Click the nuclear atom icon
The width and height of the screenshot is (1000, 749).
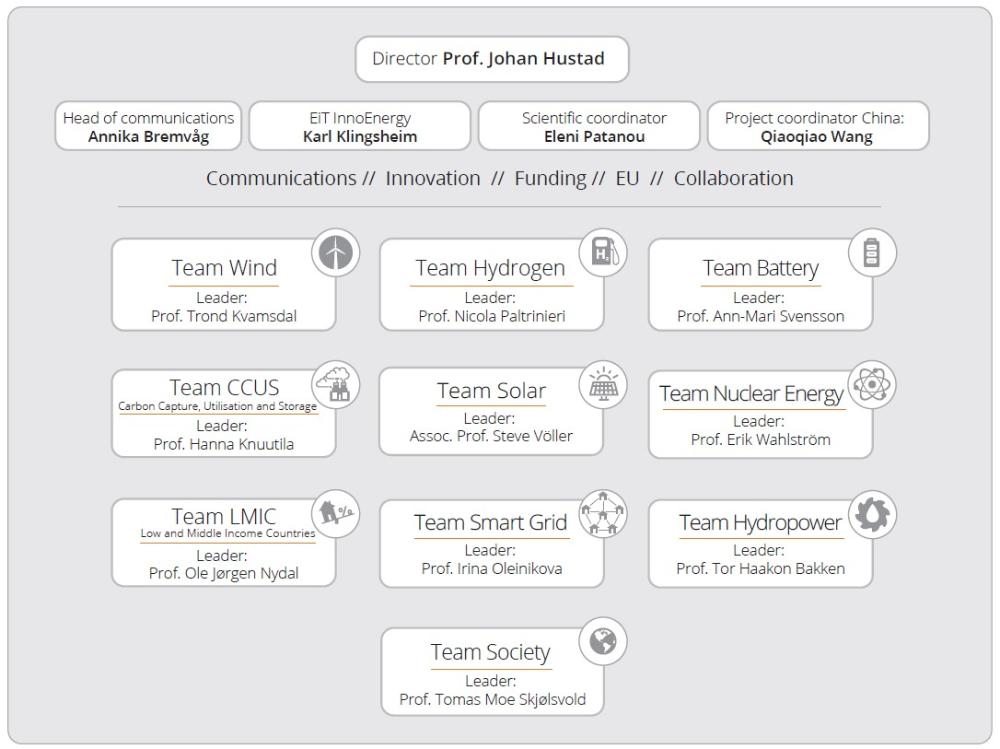(x=872, y=385)
